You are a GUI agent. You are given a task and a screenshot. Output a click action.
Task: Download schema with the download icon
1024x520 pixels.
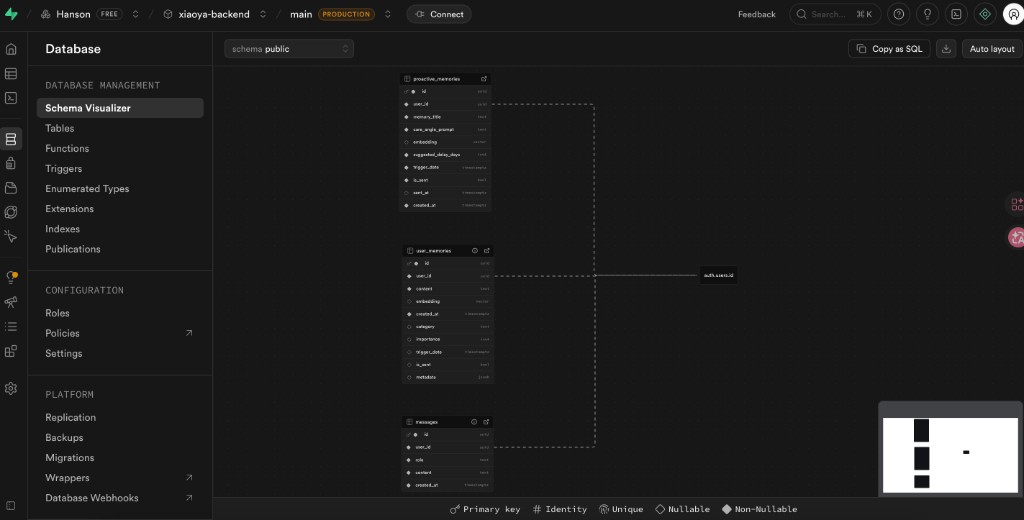[946, 49]
